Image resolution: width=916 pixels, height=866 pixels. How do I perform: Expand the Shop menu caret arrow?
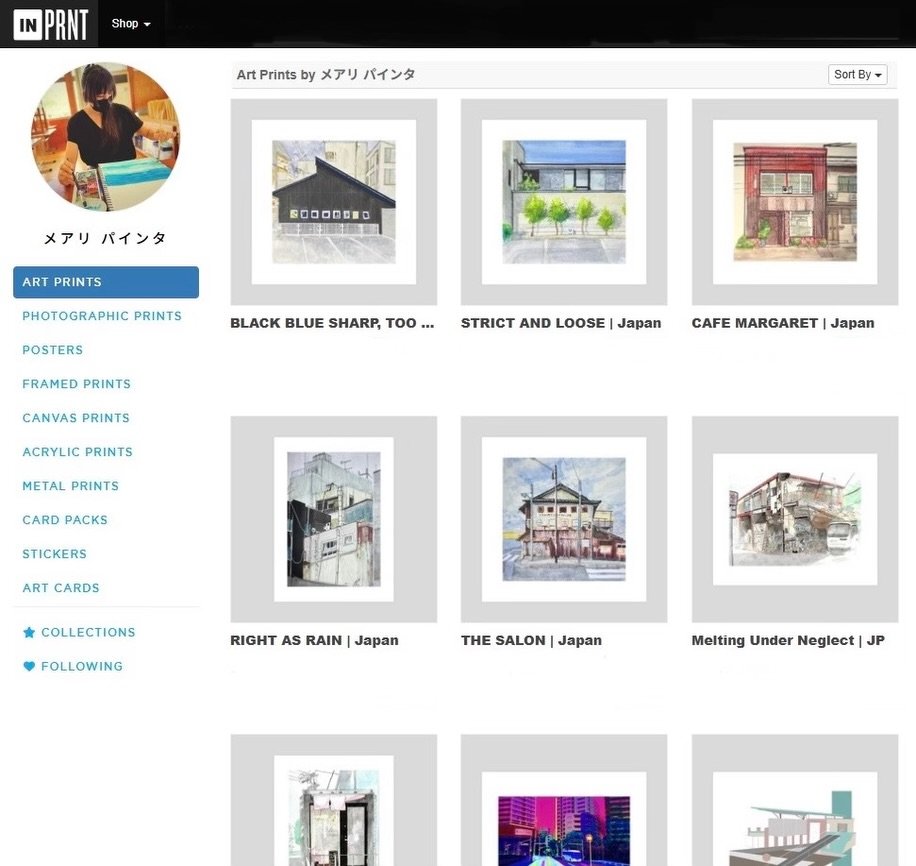(148, 25)
